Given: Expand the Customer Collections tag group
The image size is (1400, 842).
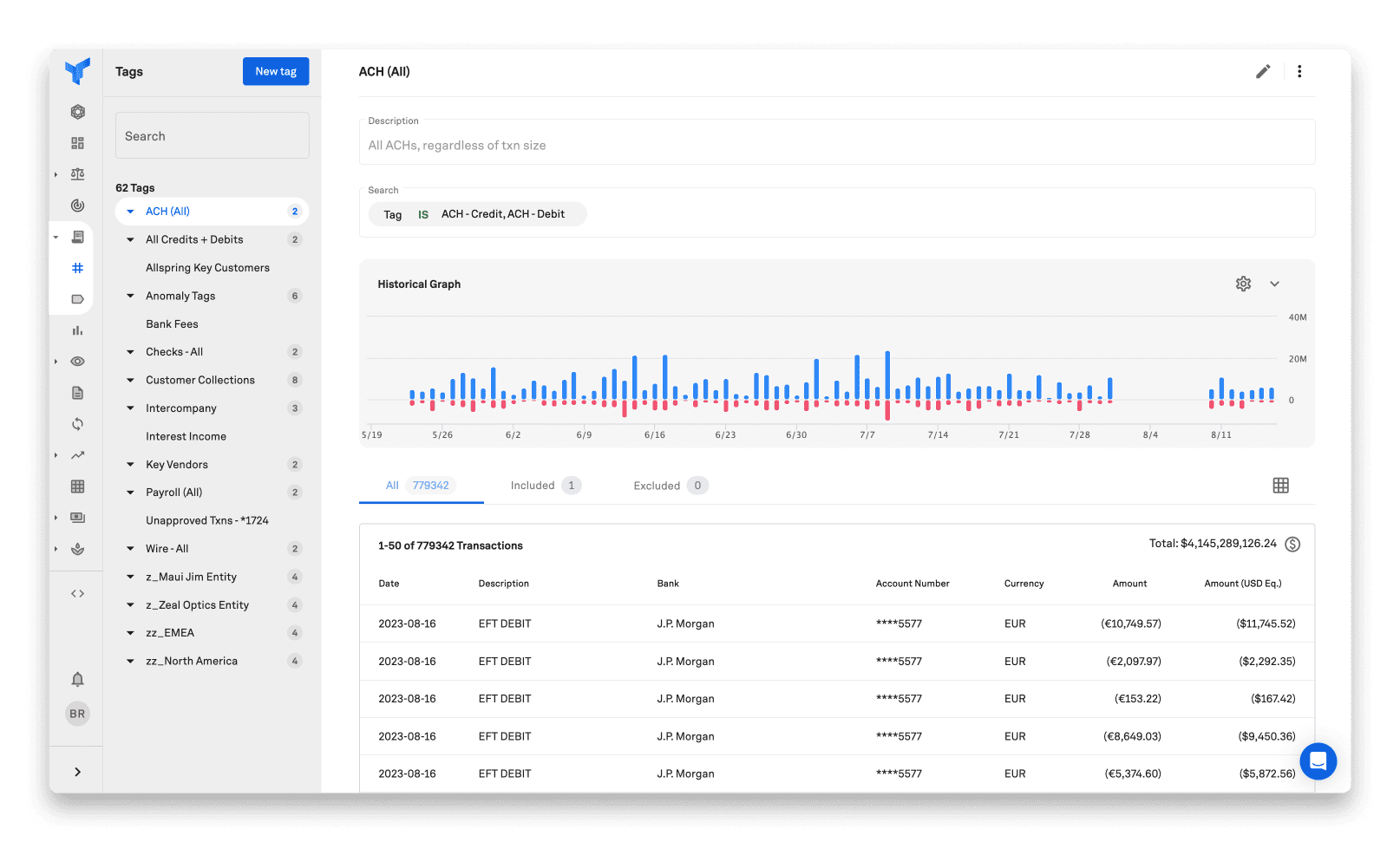Looking at the screenshot, I should (x=130, y=381).
